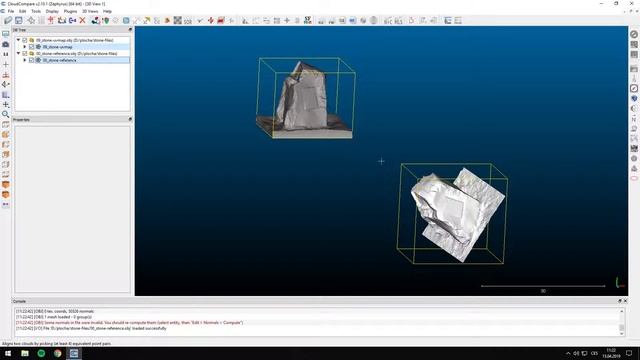Open the Windows notification center
This screenshot has width=640, height=360.
(x=629, y=353)
